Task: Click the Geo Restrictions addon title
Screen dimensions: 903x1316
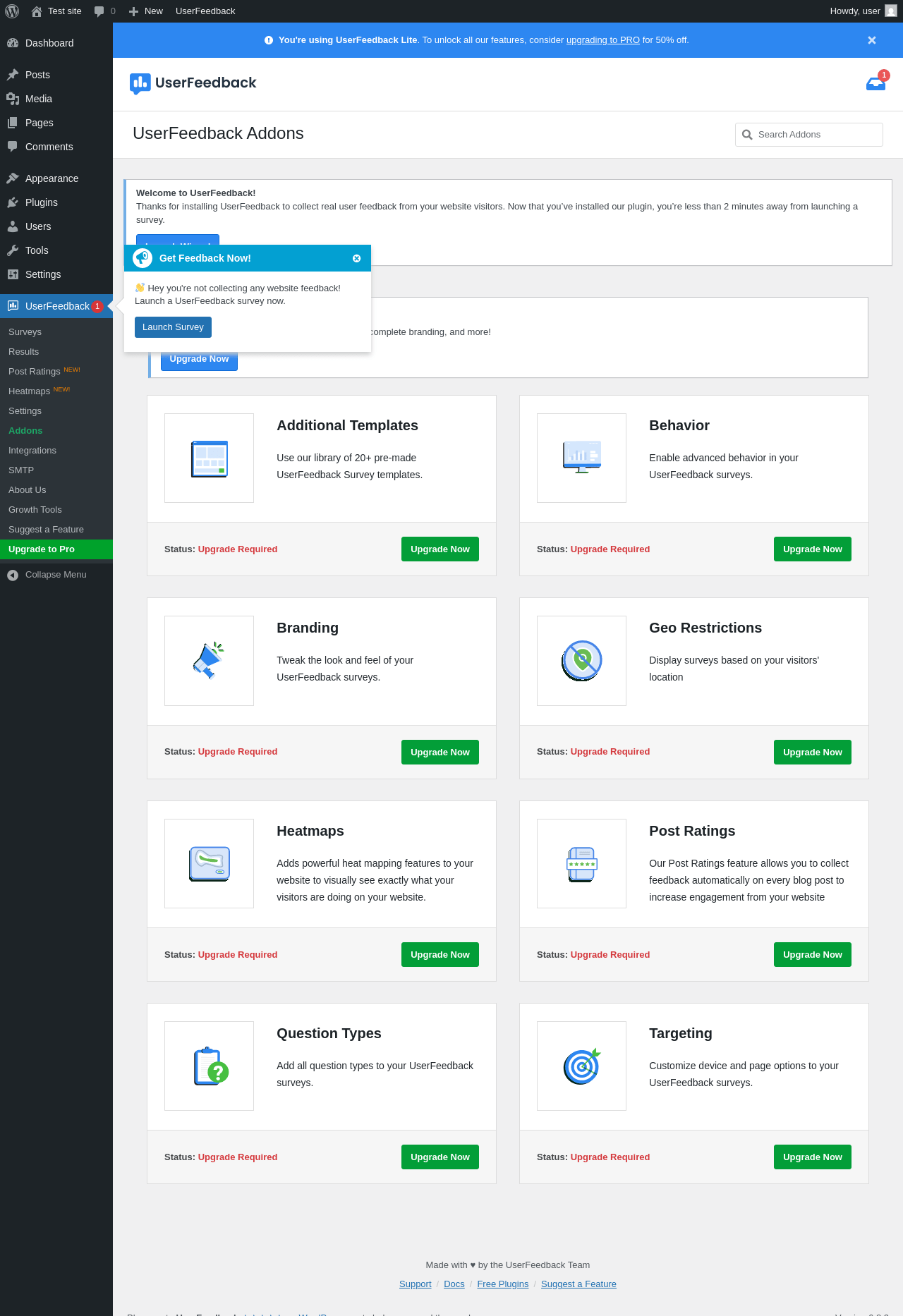Action: click(705, 628)
